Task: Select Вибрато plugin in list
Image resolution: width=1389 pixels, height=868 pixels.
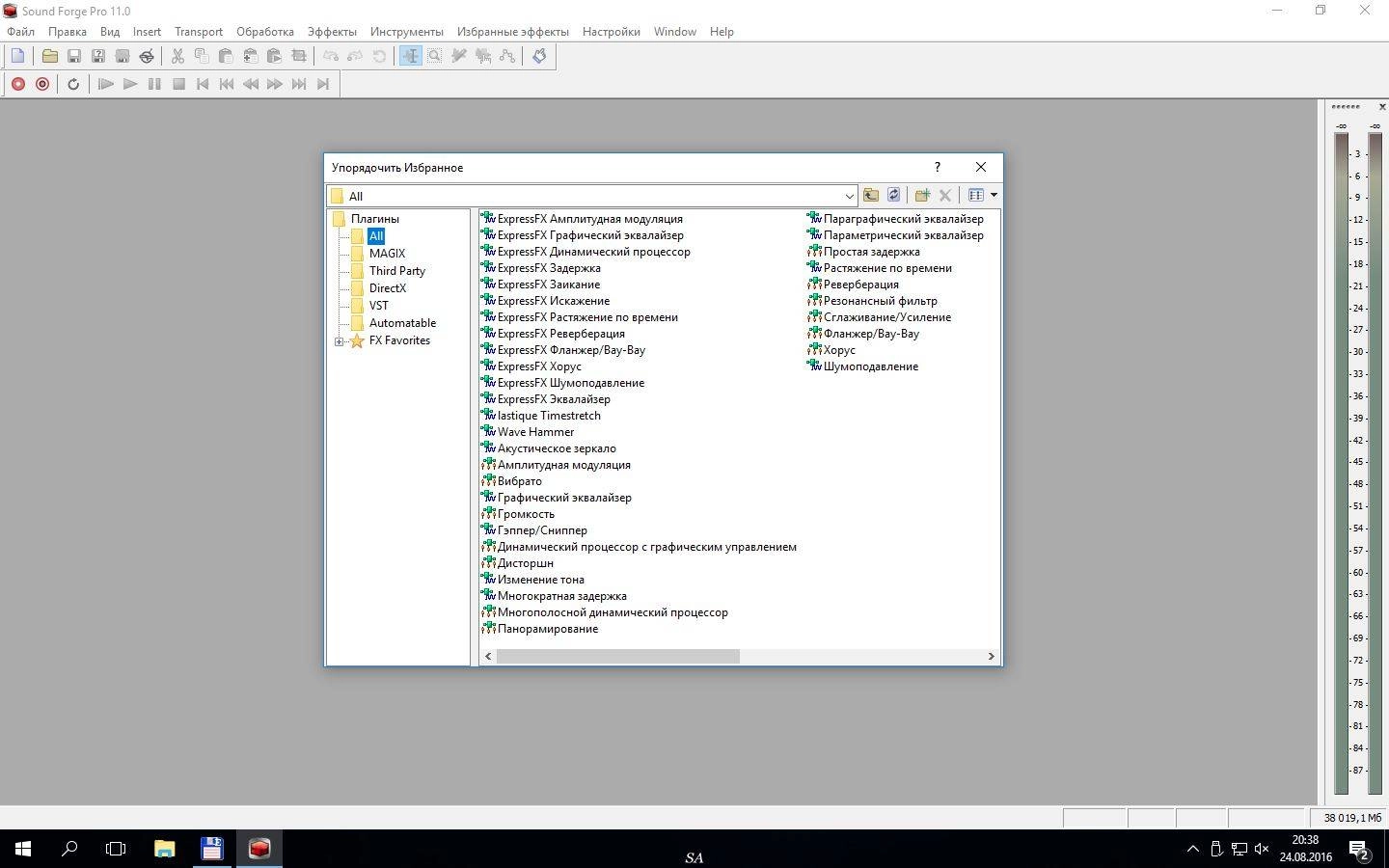Action: (x=519, y=481)
